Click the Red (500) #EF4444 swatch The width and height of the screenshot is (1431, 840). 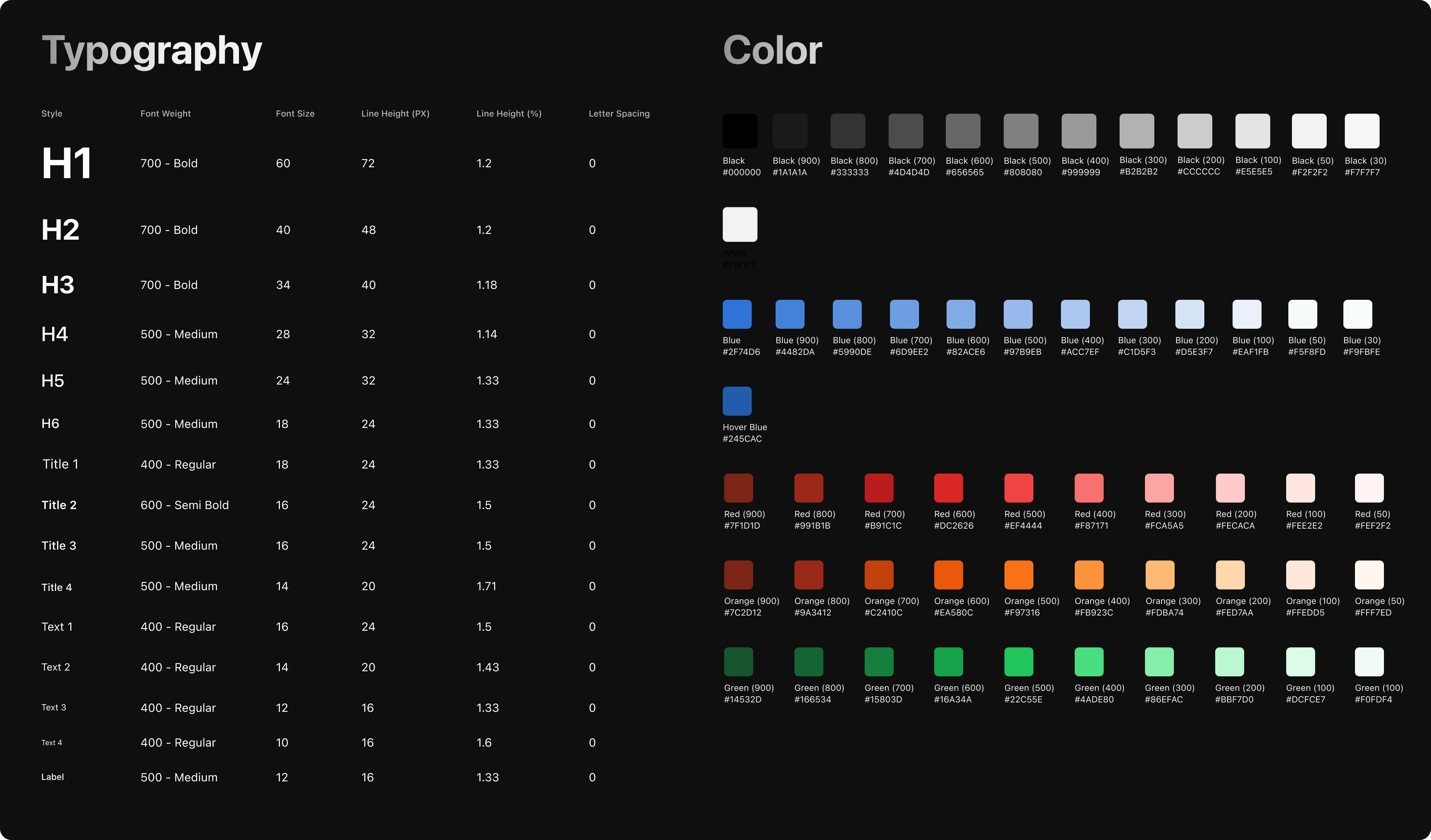(1019, 488)
